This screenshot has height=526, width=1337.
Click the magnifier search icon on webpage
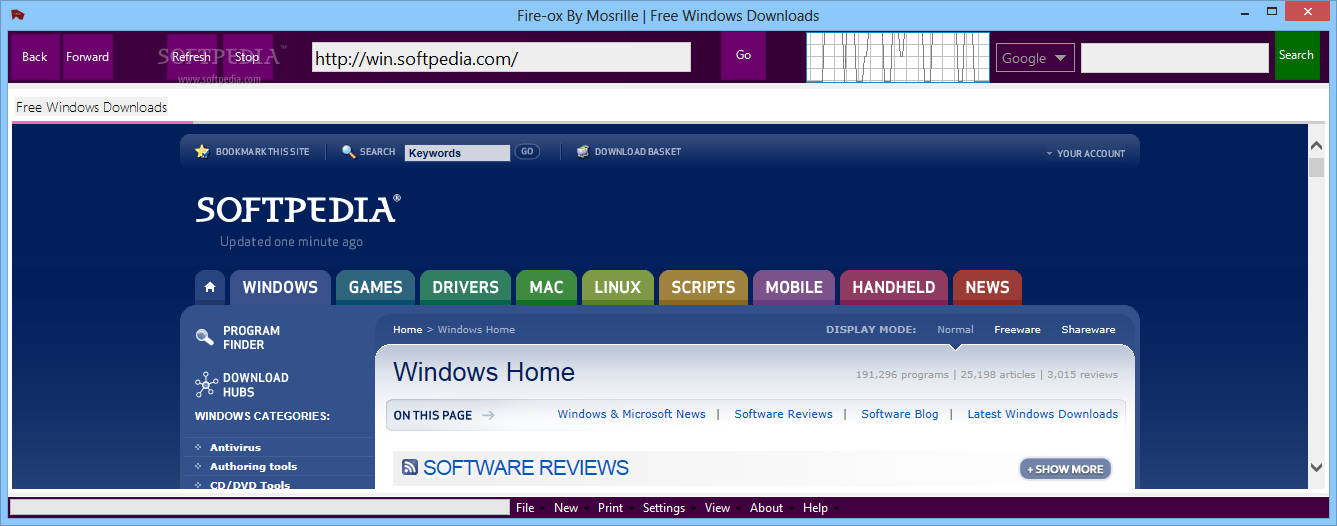349,152
